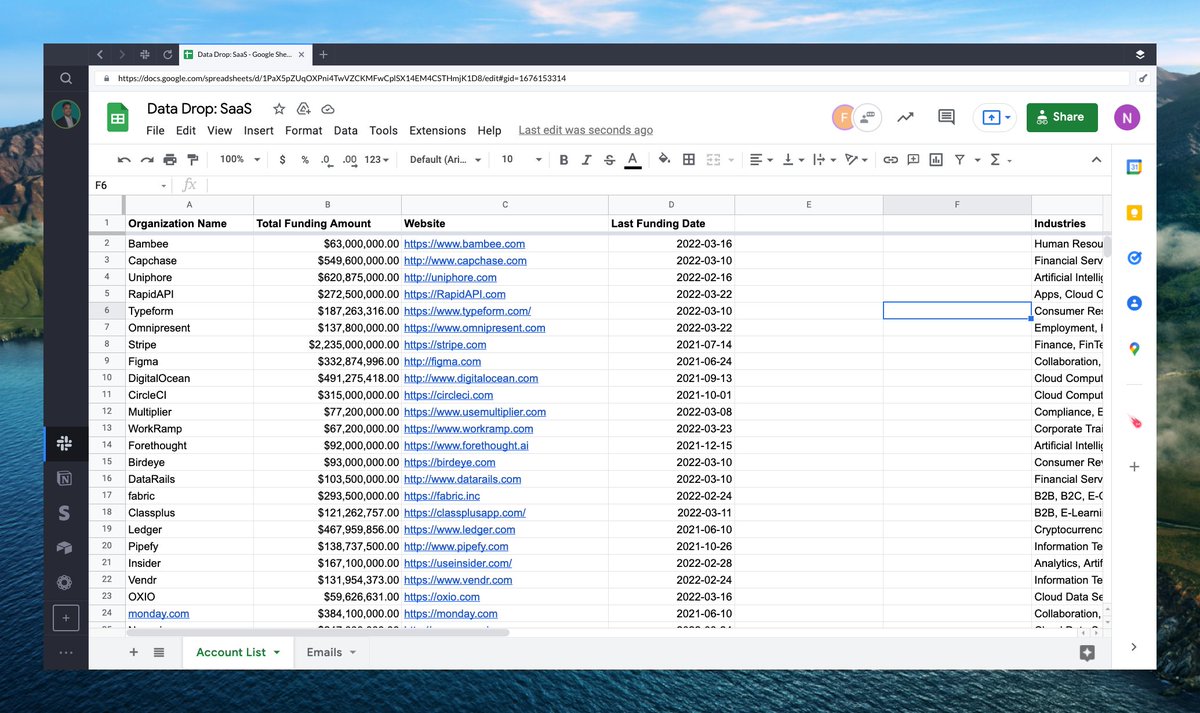Viewport: 1200px width, 713px height.
Task: Open the text color picker
Action: tap(632, 160)
